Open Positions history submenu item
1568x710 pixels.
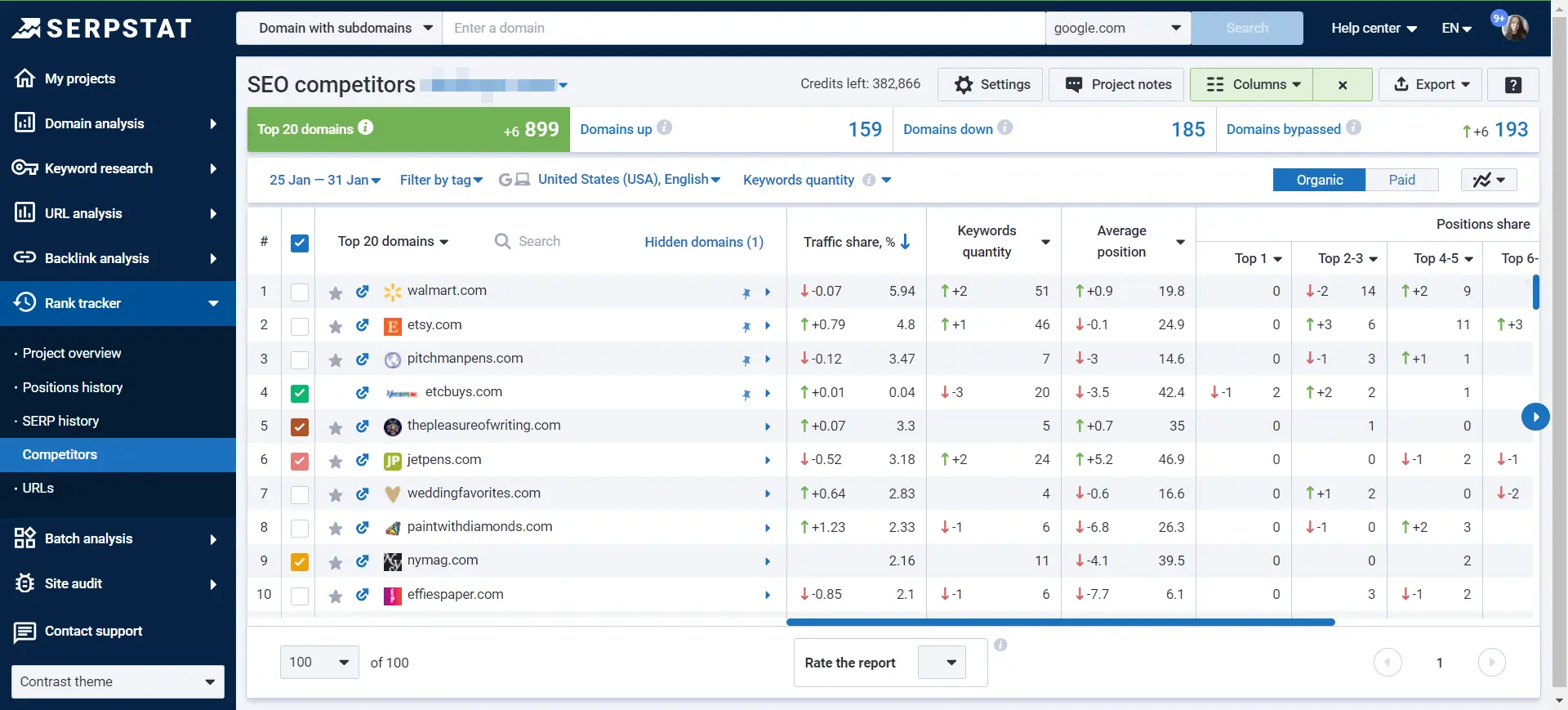[73, 387]
